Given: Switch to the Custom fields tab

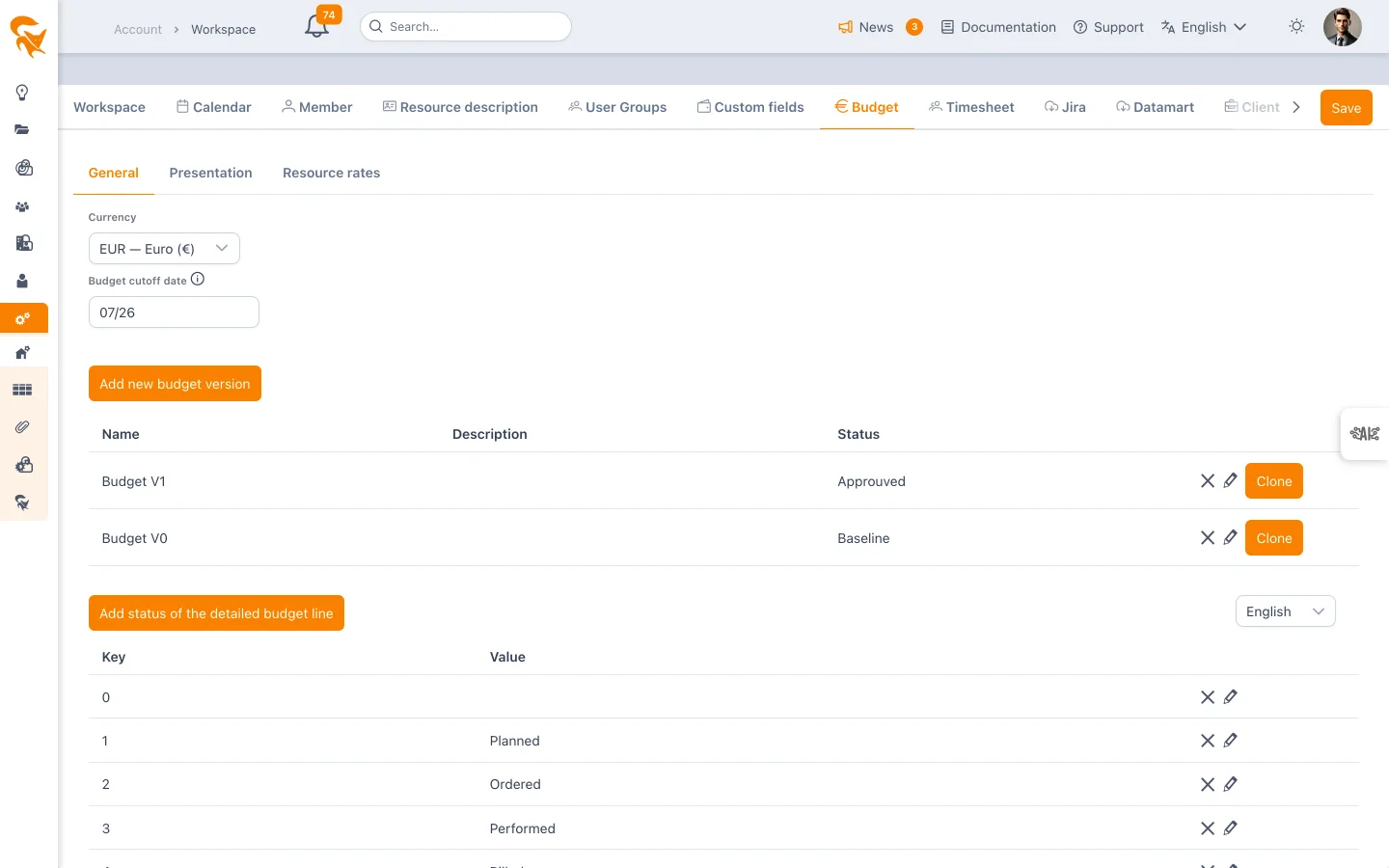Looking at the screenshot, I should tap(750, 107).
